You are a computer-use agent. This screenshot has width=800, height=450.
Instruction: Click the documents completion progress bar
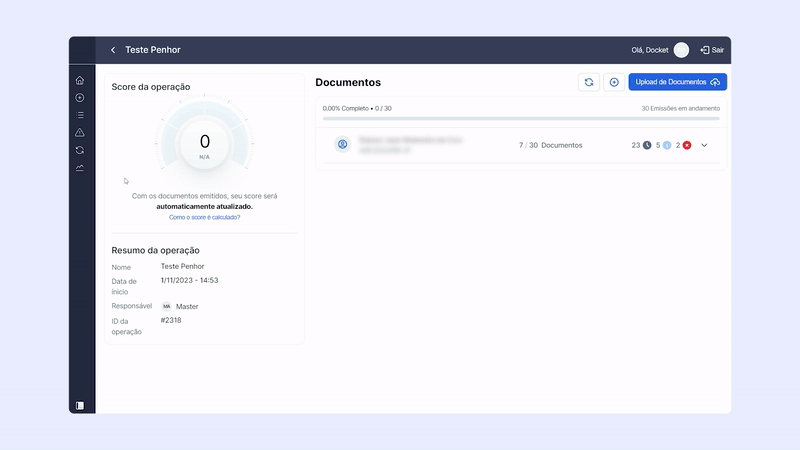click(x=521, y=118)
